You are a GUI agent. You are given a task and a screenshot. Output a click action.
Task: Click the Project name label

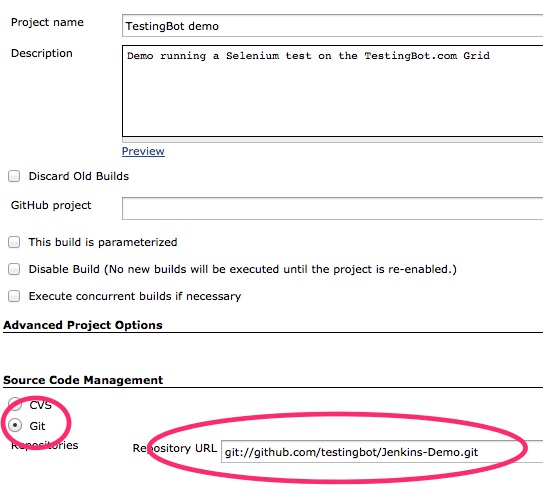pos(47,22)
